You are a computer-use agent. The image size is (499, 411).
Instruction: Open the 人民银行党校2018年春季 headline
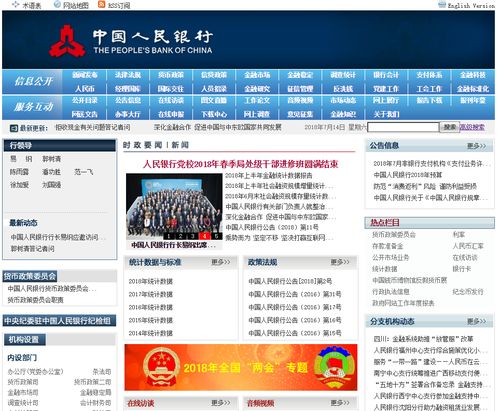[x=241, y=164]
